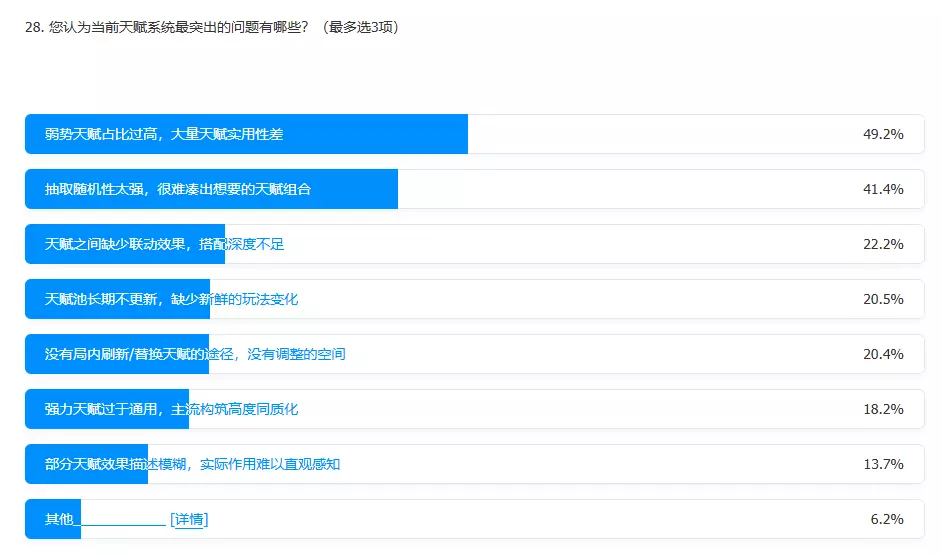The image size is (942, 556).
Task: Click the 22.2% percentage label
Action: 883,244
